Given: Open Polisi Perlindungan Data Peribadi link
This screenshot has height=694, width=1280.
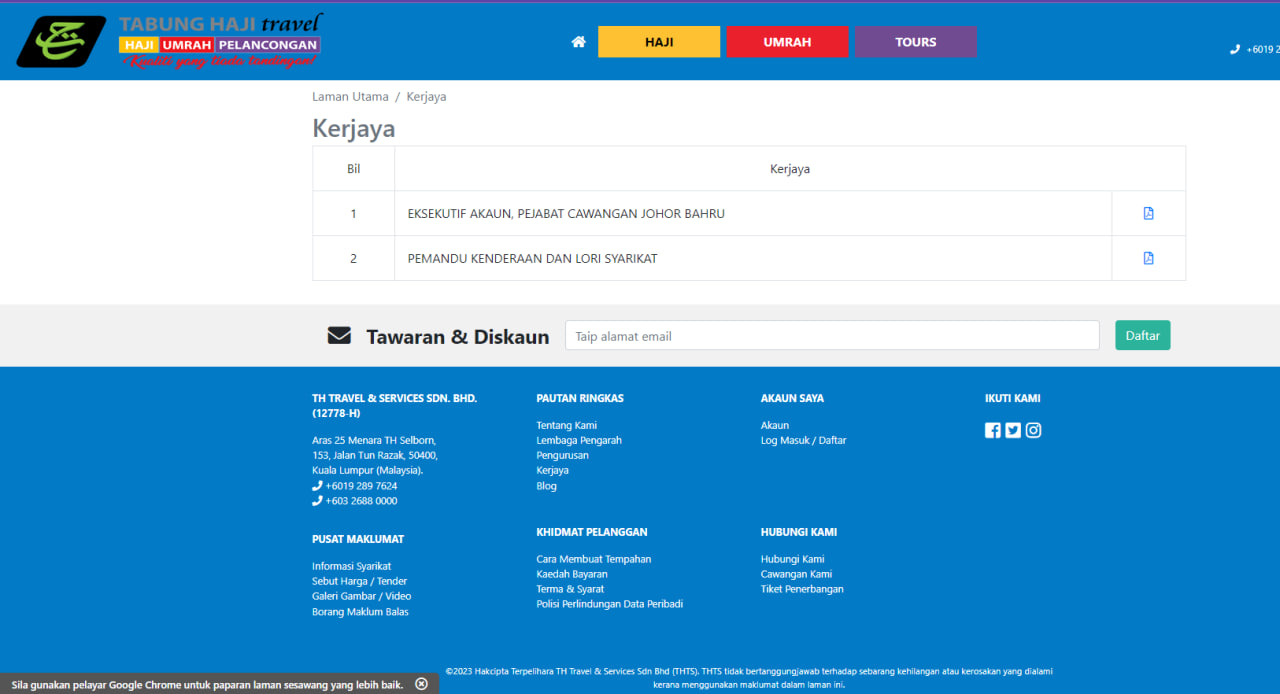Looking at the screenshot, I should pos(609,604).
